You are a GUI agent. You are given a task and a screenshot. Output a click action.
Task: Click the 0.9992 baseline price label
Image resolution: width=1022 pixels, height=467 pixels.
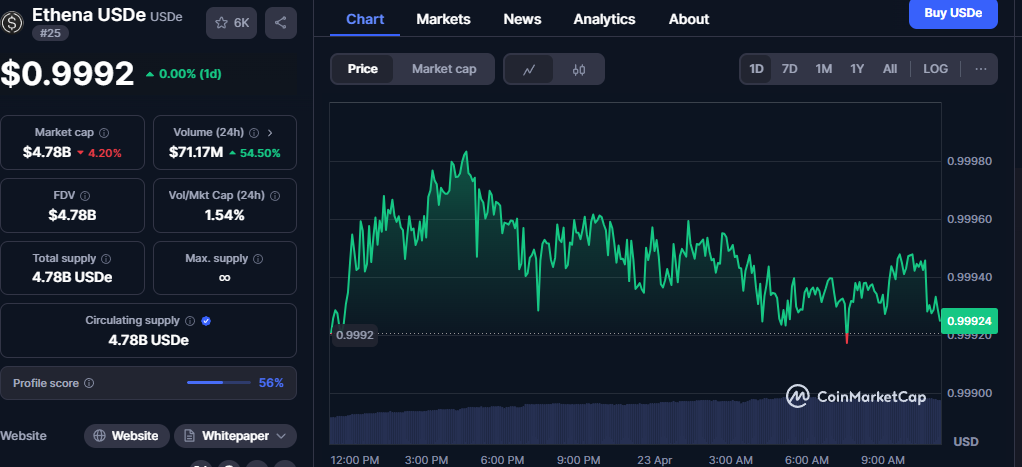point(355,335)
